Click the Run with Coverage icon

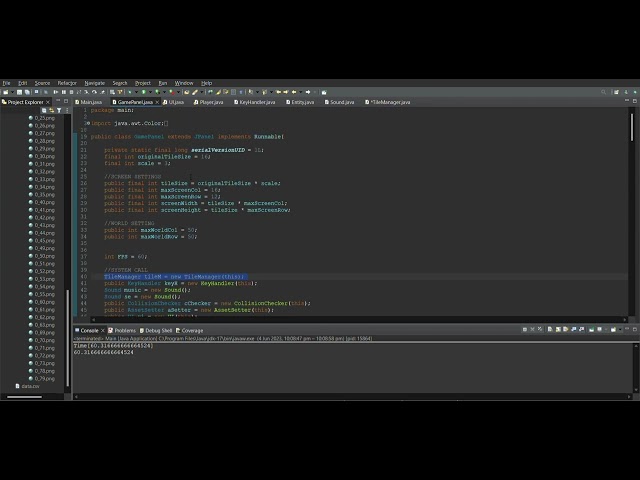(157, 92)
